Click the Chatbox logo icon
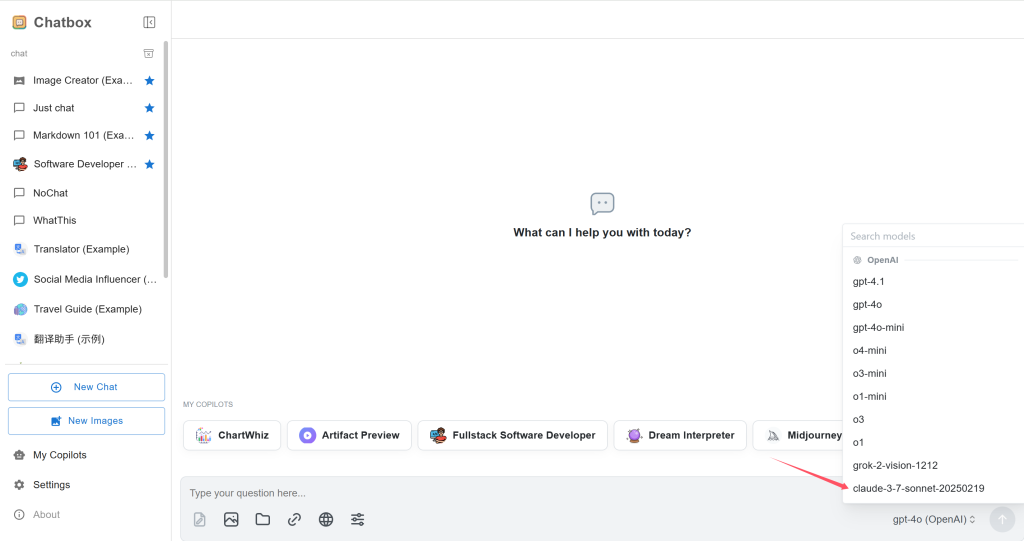The width and height of the screenshot is (1024, 541). [20, 22]
